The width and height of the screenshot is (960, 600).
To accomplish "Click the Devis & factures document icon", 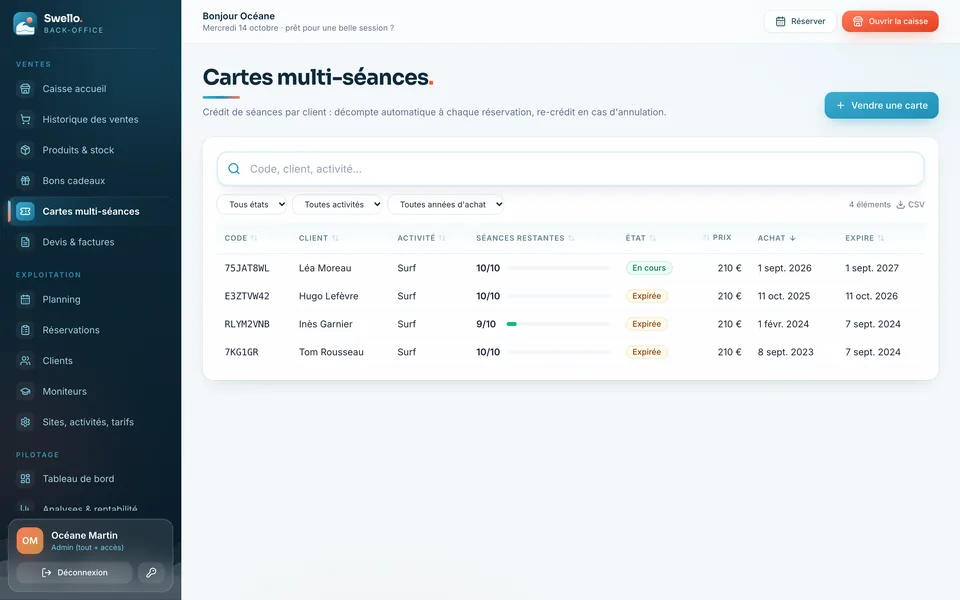I will (x=25, y=242).
